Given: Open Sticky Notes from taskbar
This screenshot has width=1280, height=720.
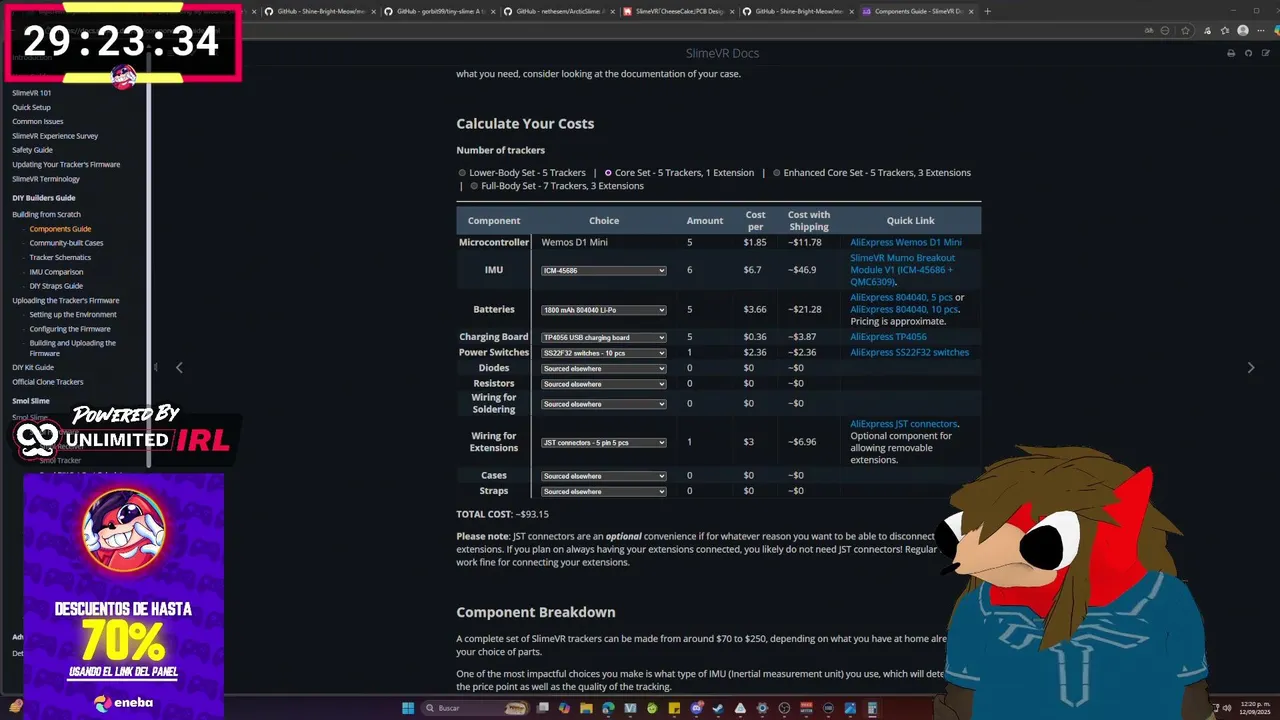Looking at the screenshot, I should [674, 708].
